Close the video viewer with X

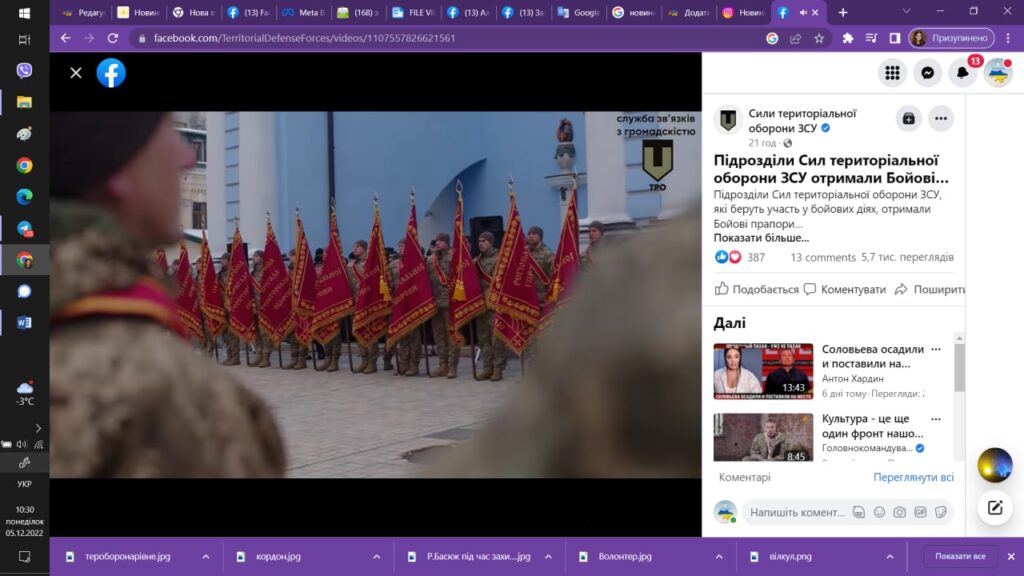point(76,73)
